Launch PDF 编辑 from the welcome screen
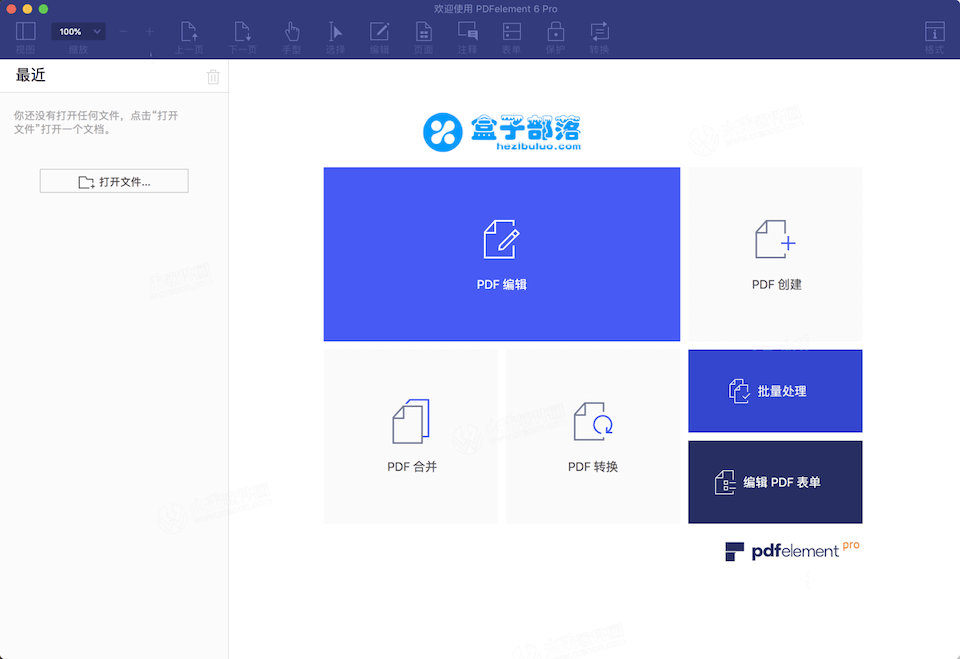 pos(501,254)
